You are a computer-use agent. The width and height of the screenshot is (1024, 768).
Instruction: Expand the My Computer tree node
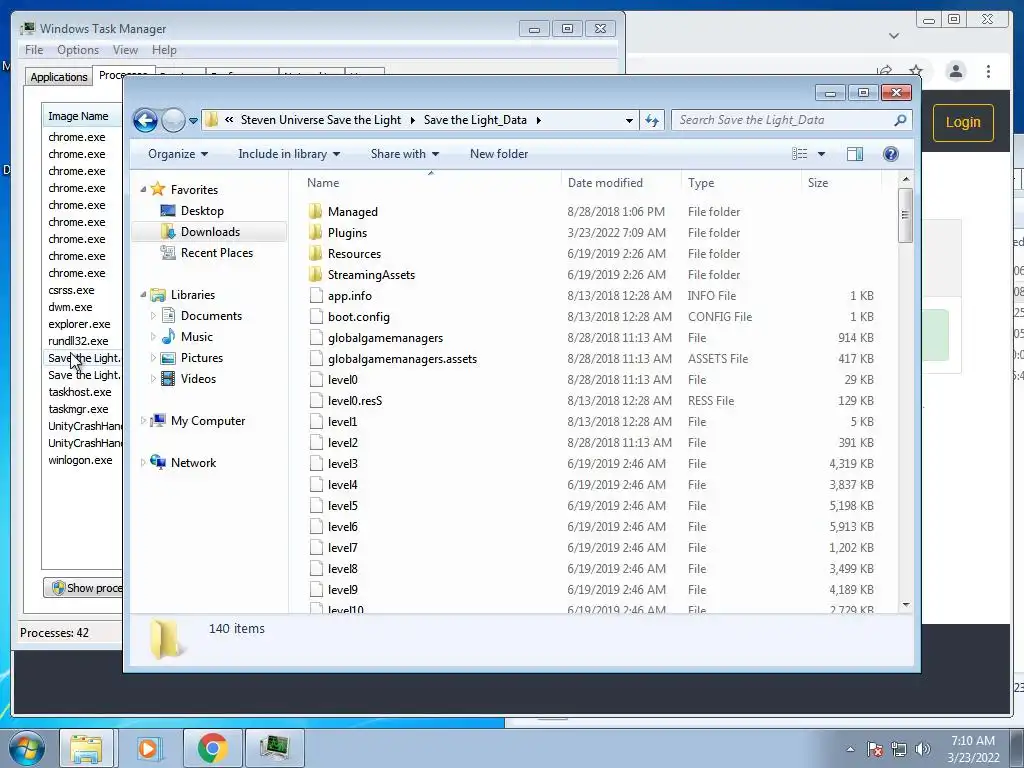pyautogui.click(x=143, y=421)
